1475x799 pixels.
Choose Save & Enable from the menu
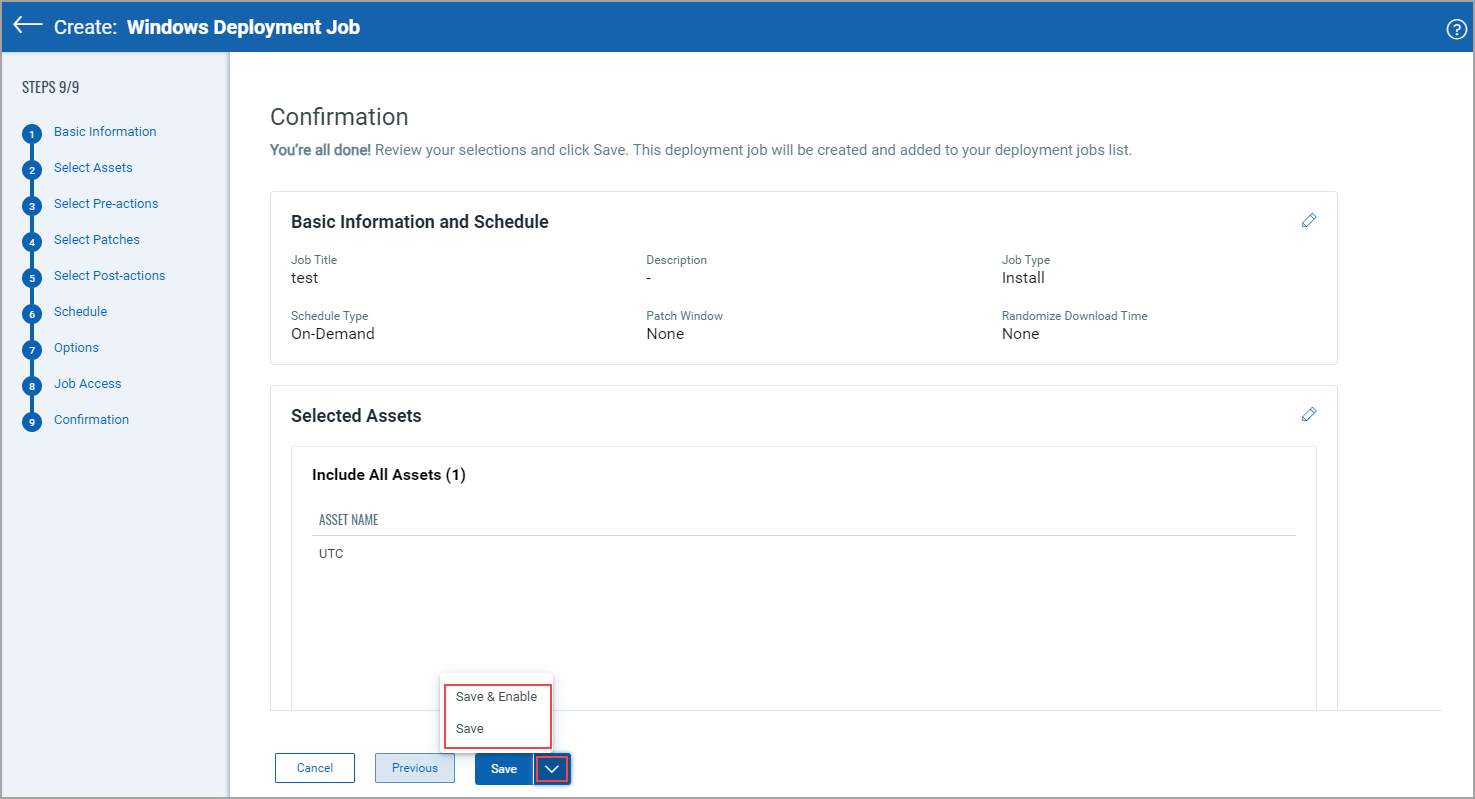pos(496,697)
